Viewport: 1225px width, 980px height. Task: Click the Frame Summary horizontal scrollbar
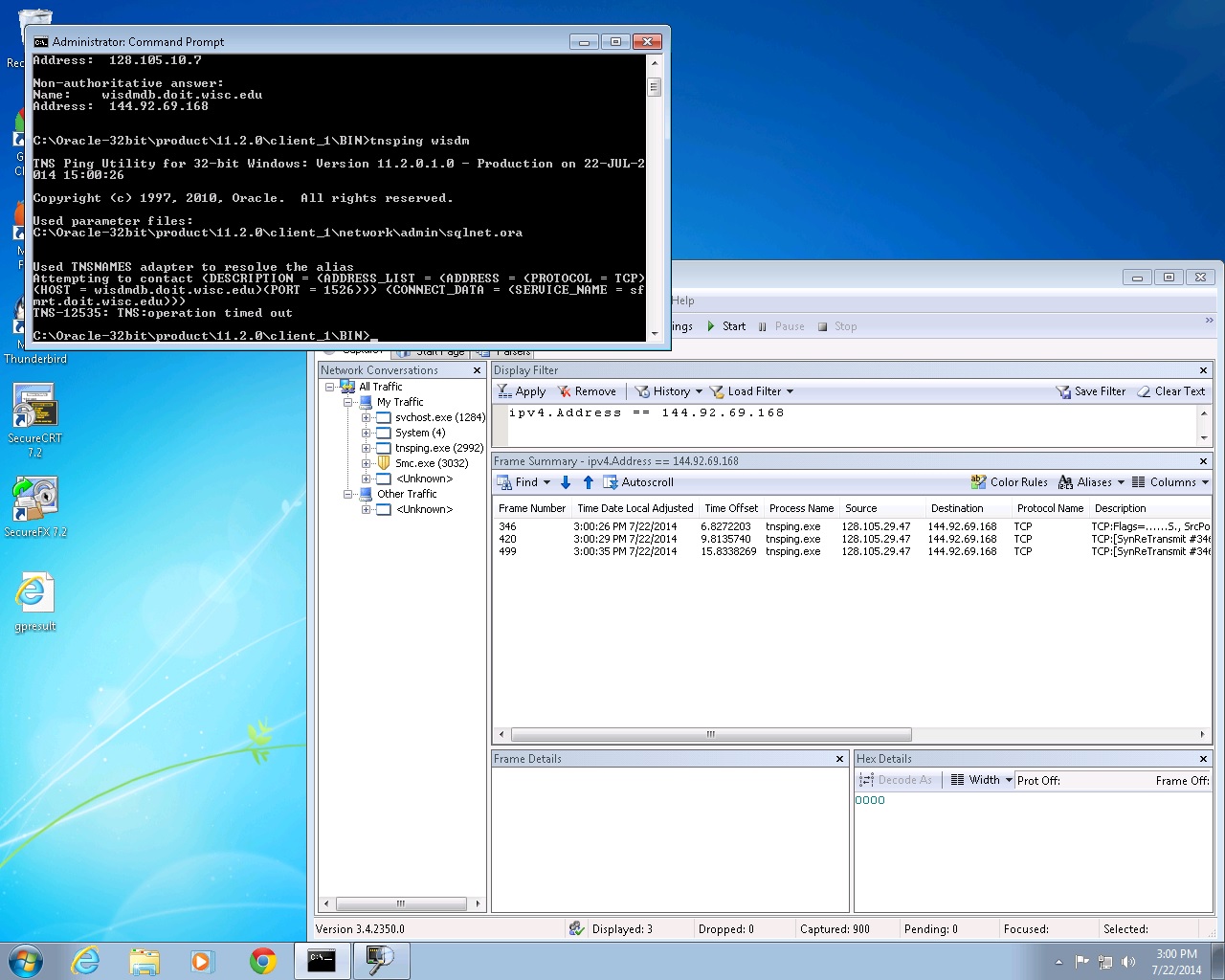[711, 735]
